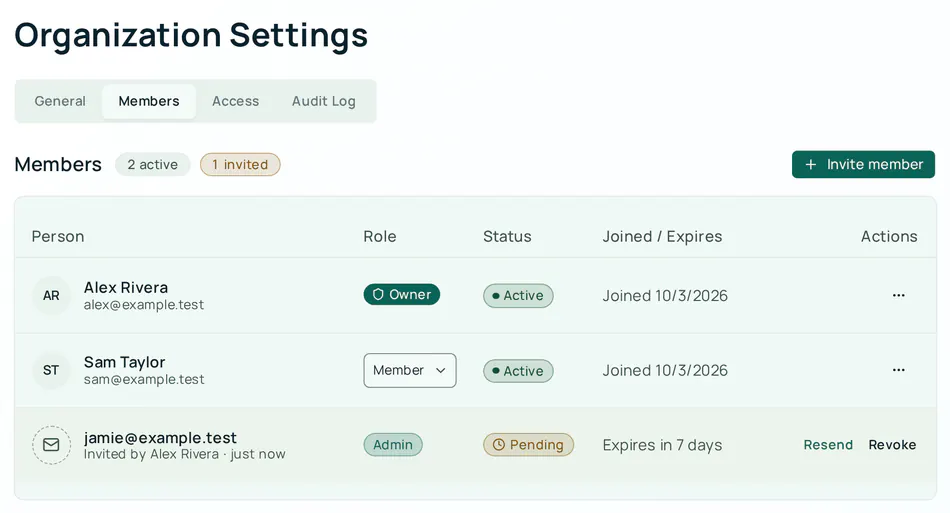Go to the Audit Log tab
950x513 pixels.
pyautogui.click(x=324, y=101)
